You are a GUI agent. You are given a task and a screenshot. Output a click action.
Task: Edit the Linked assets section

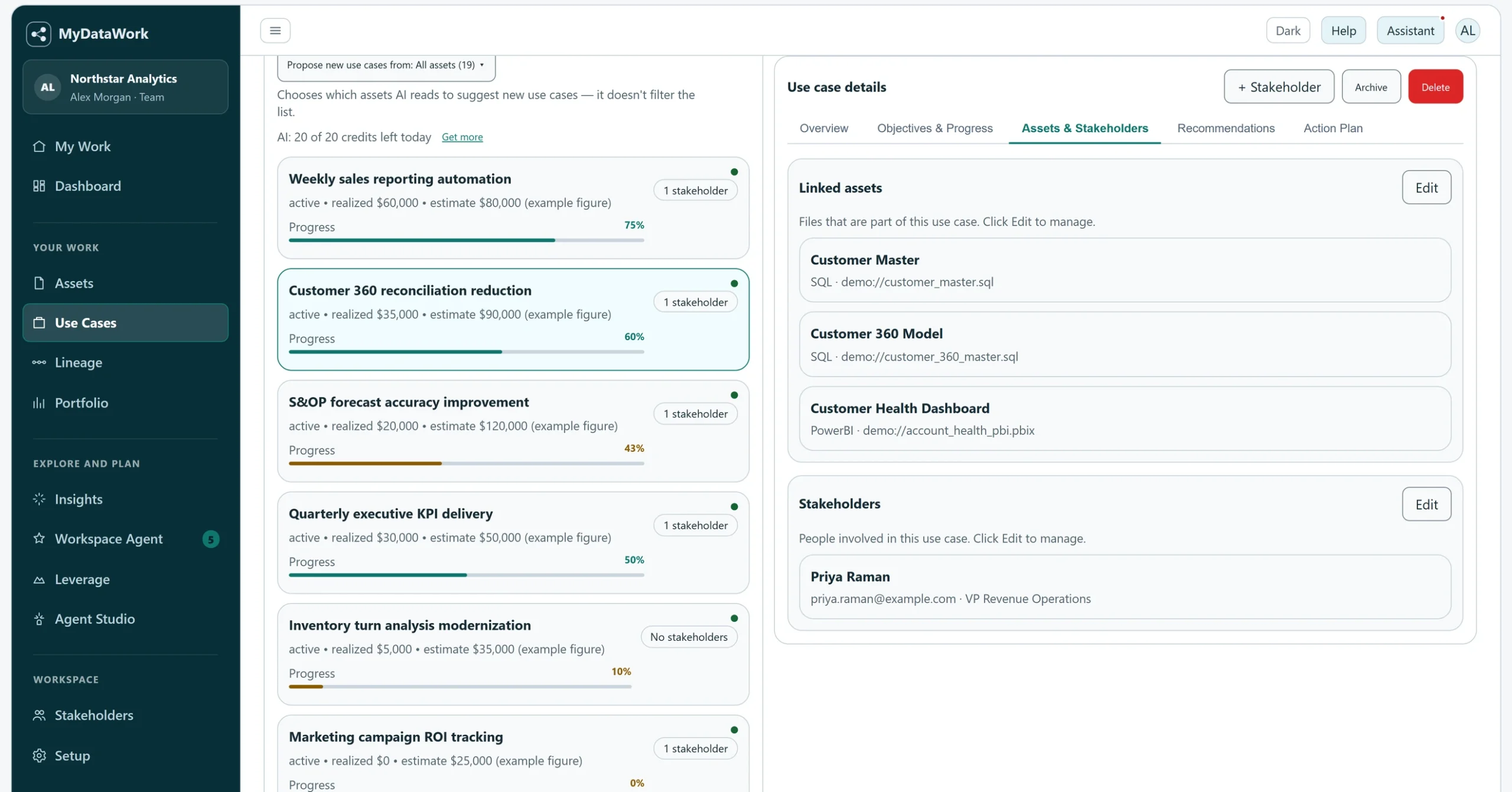(1426, 187)
